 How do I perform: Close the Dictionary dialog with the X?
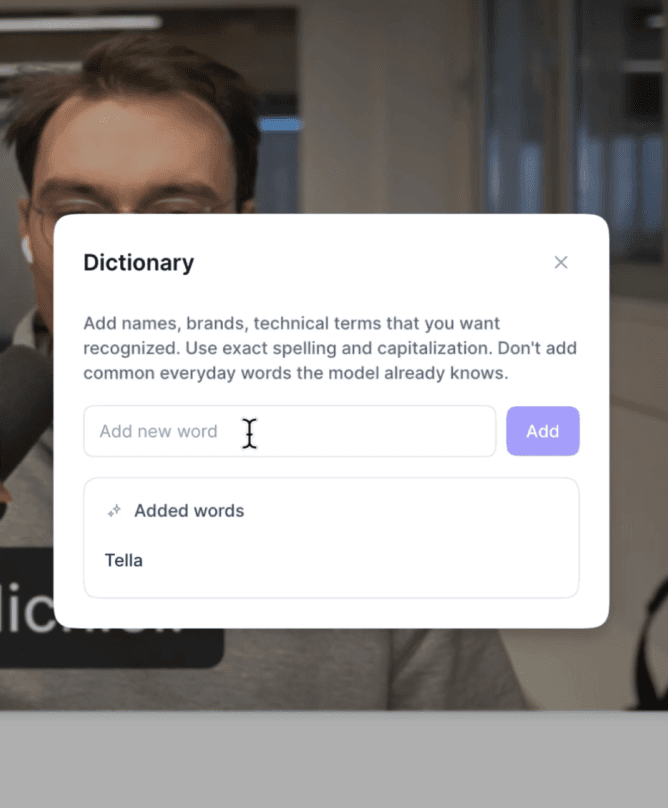(x=561, y=262)
